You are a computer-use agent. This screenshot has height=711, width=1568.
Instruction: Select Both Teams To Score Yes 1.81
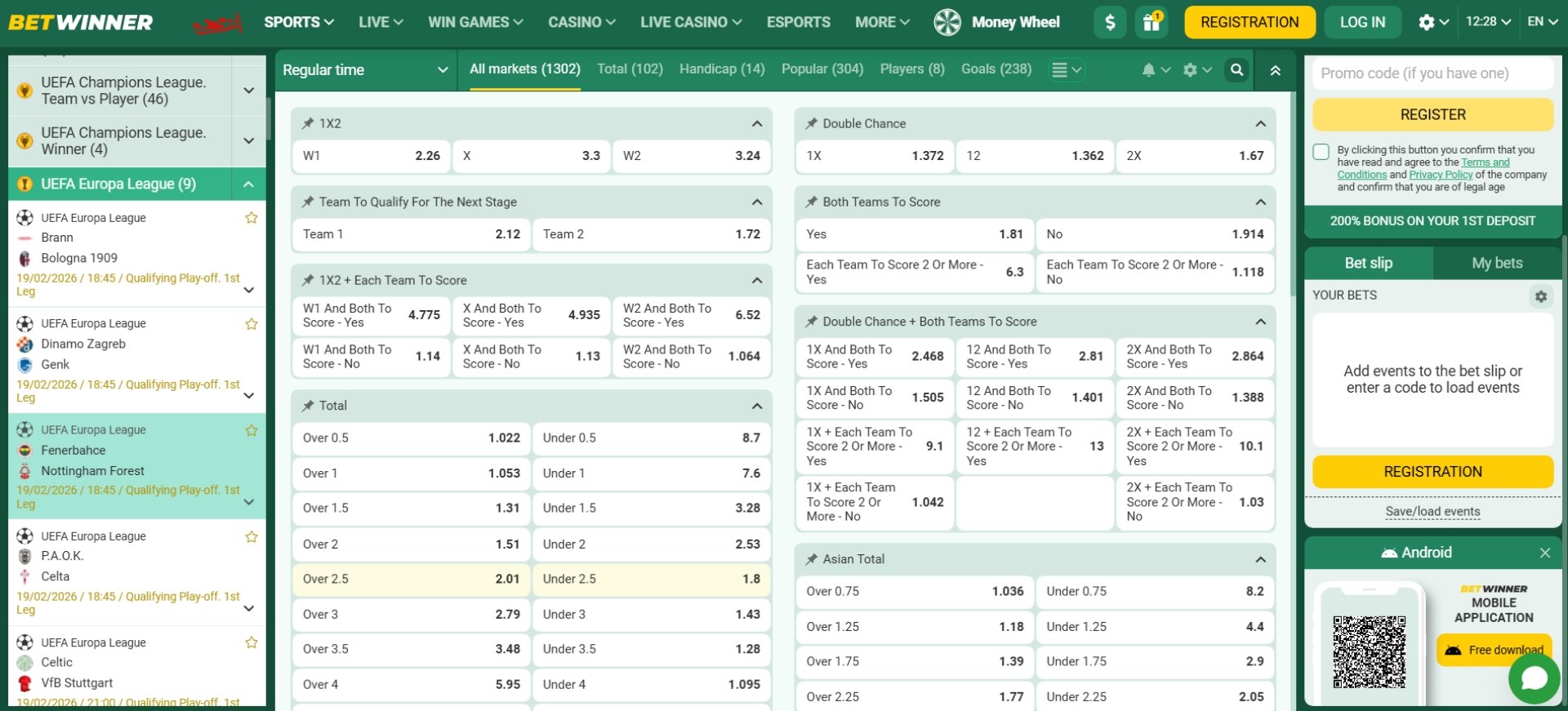pyautogui.click(x=914, y=234)
